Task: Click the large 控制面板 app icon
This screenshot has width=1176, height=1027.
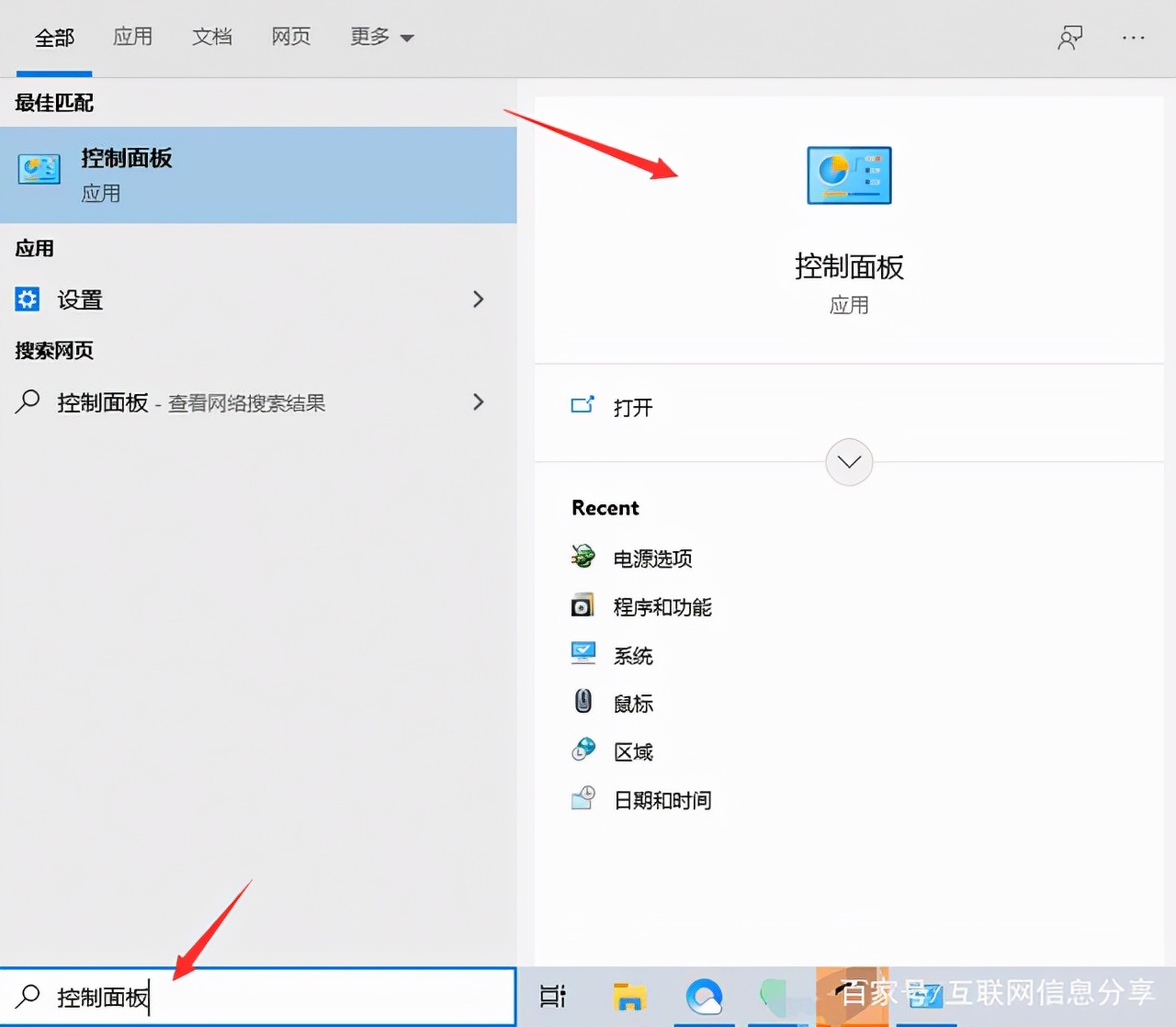Action: pos(848,175)
